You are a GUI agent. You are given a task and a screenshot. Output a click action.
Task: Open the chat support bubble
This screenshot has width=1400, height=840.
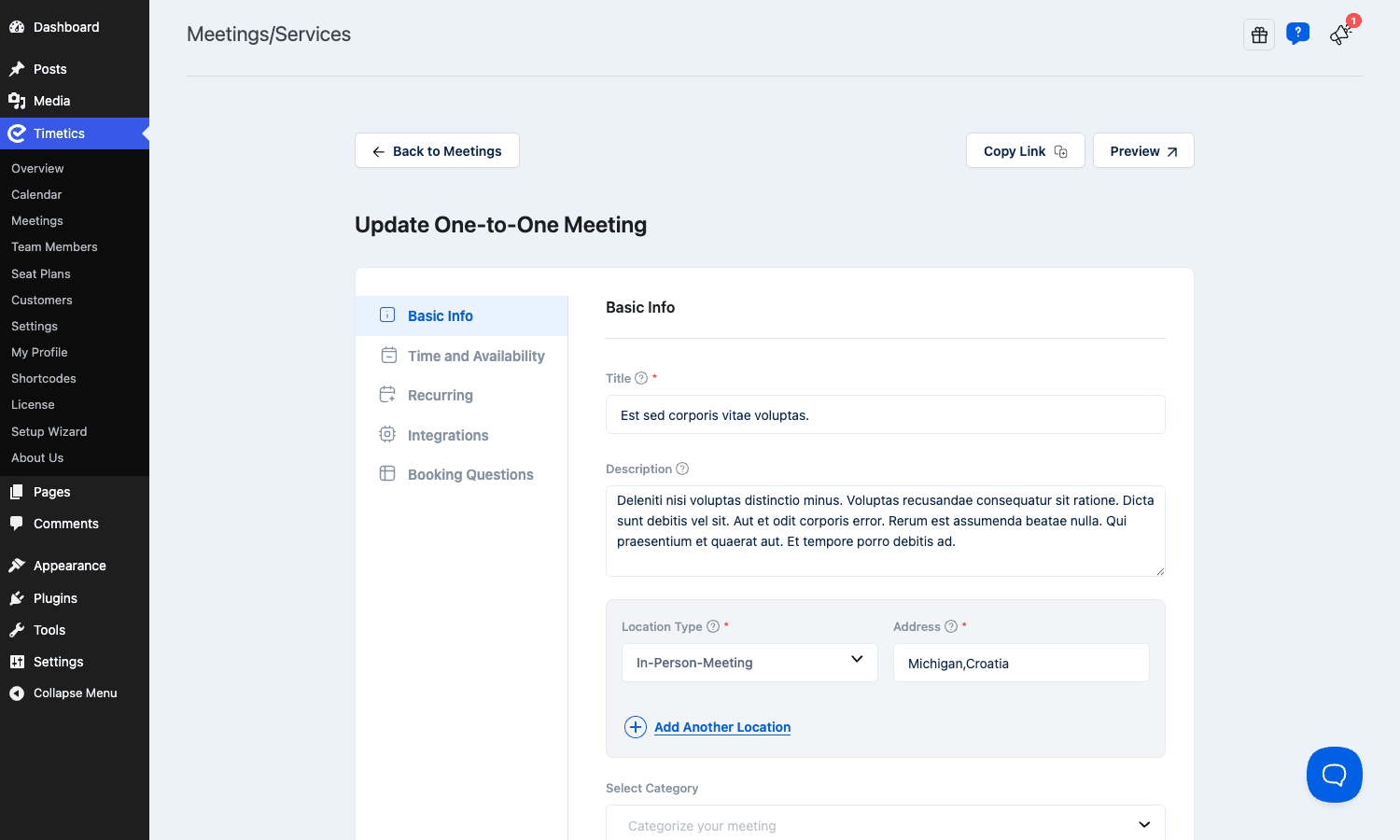pyautogui.click(x=1335, y=775)
